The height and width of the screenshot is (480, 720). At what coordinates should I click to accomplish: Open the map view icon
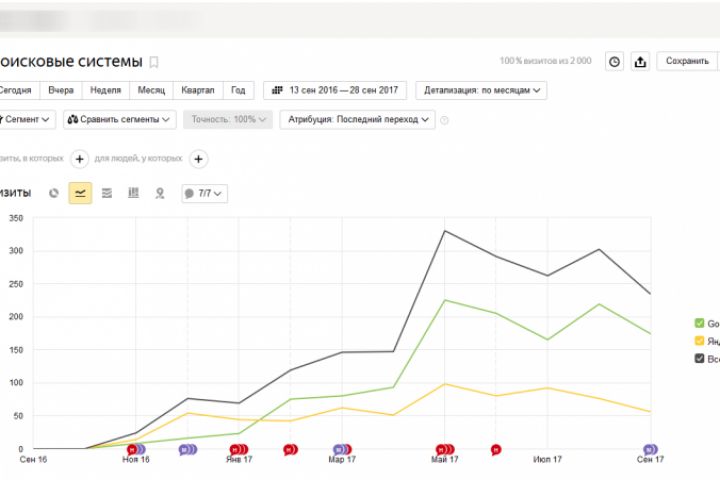click(159, 193)
